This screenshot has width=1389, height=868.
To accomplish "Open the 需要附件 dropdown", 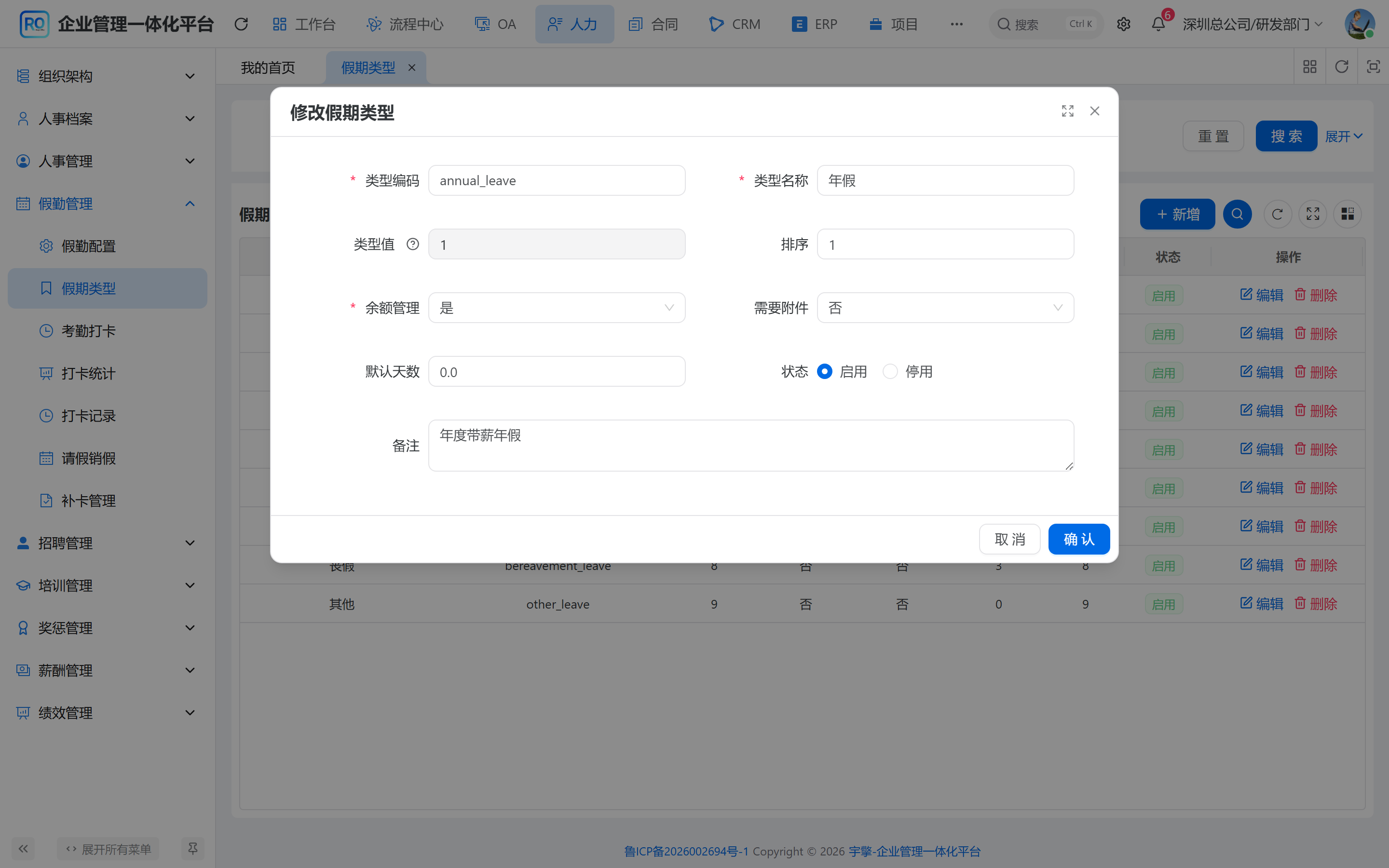I will [945, 308].
